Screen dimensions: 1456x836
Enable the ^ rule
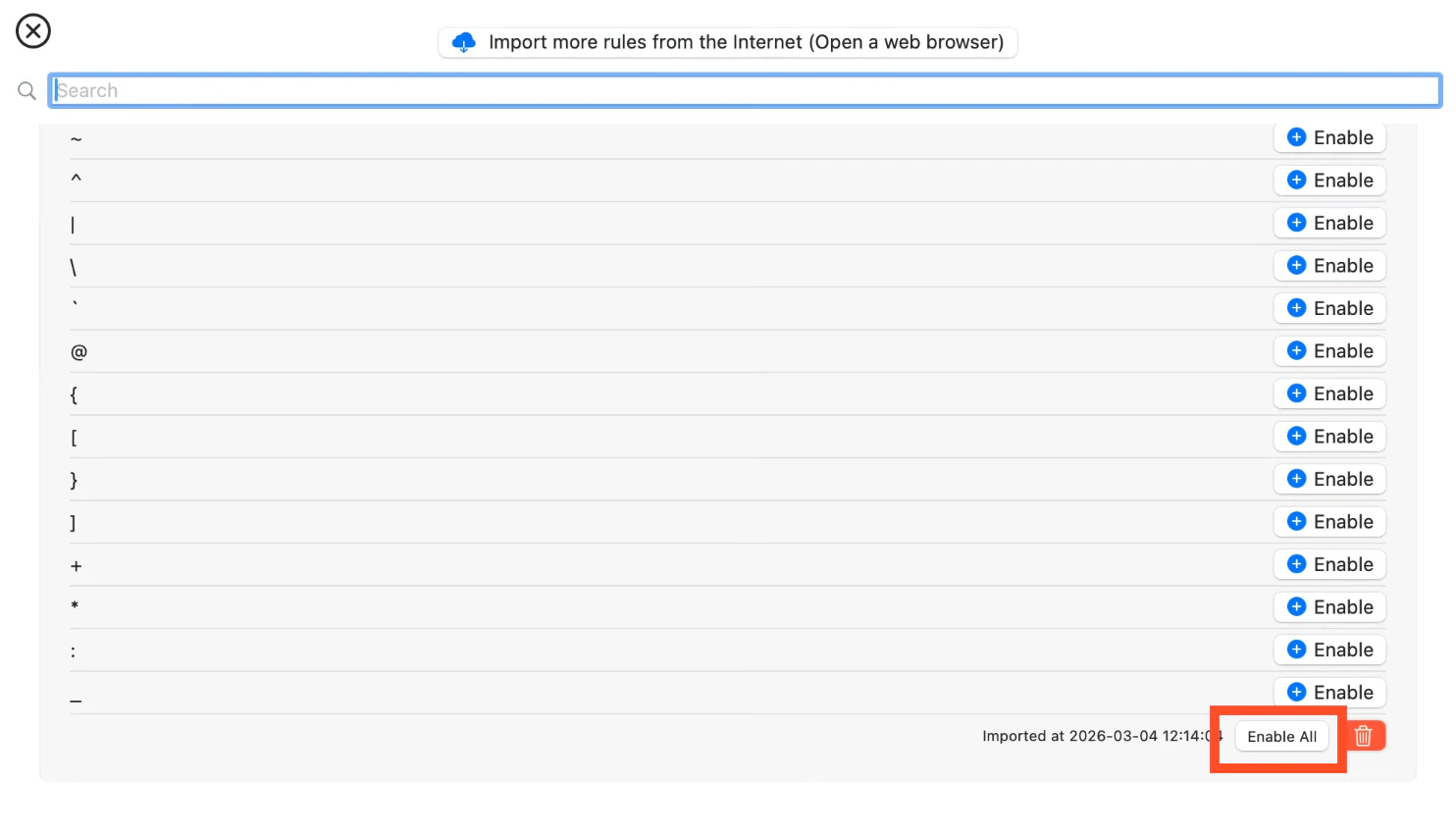click(x=1329, y=181)
